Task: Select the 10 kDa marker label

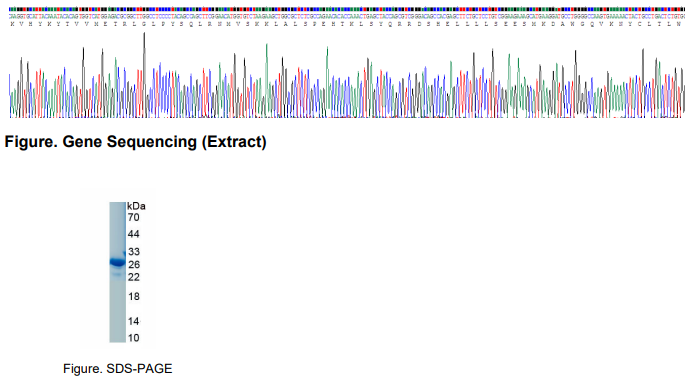Action: (133, 338)
